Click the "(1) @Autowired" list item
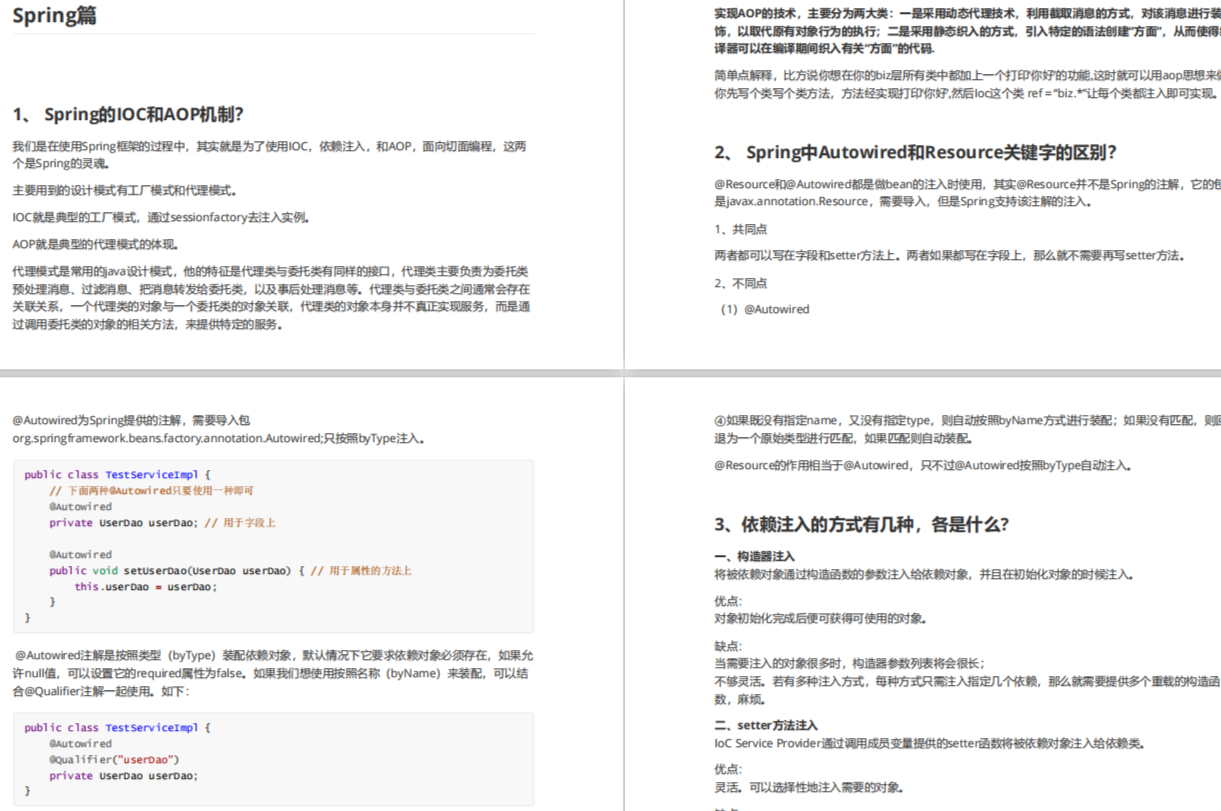The width and height of the screenshot is (1221, 811). click(765, 309)
